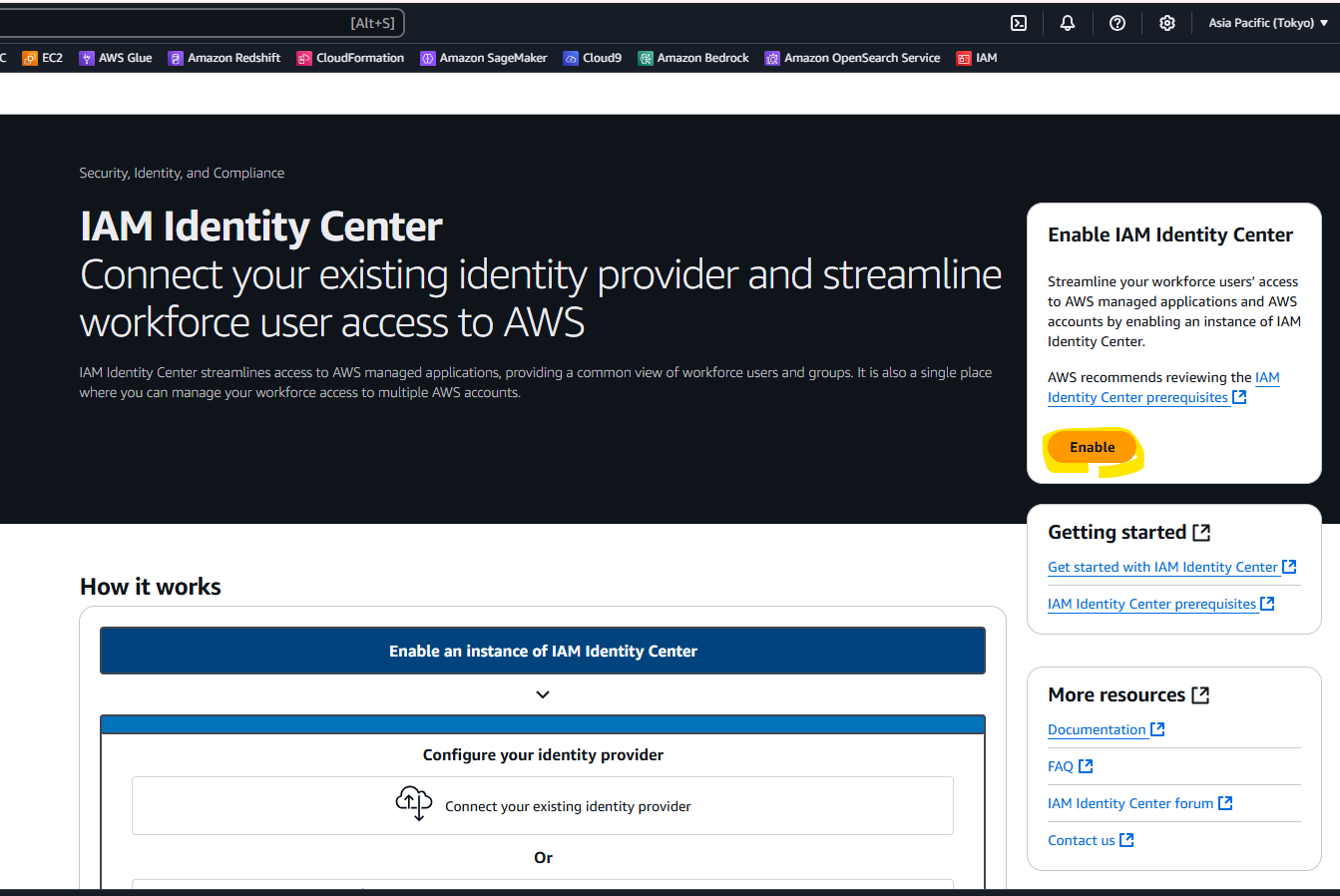Click external-link icon beside More resources heading
Viewport: 1340px width, 896px height.
pyautogui.click(x=1200, y=695)
